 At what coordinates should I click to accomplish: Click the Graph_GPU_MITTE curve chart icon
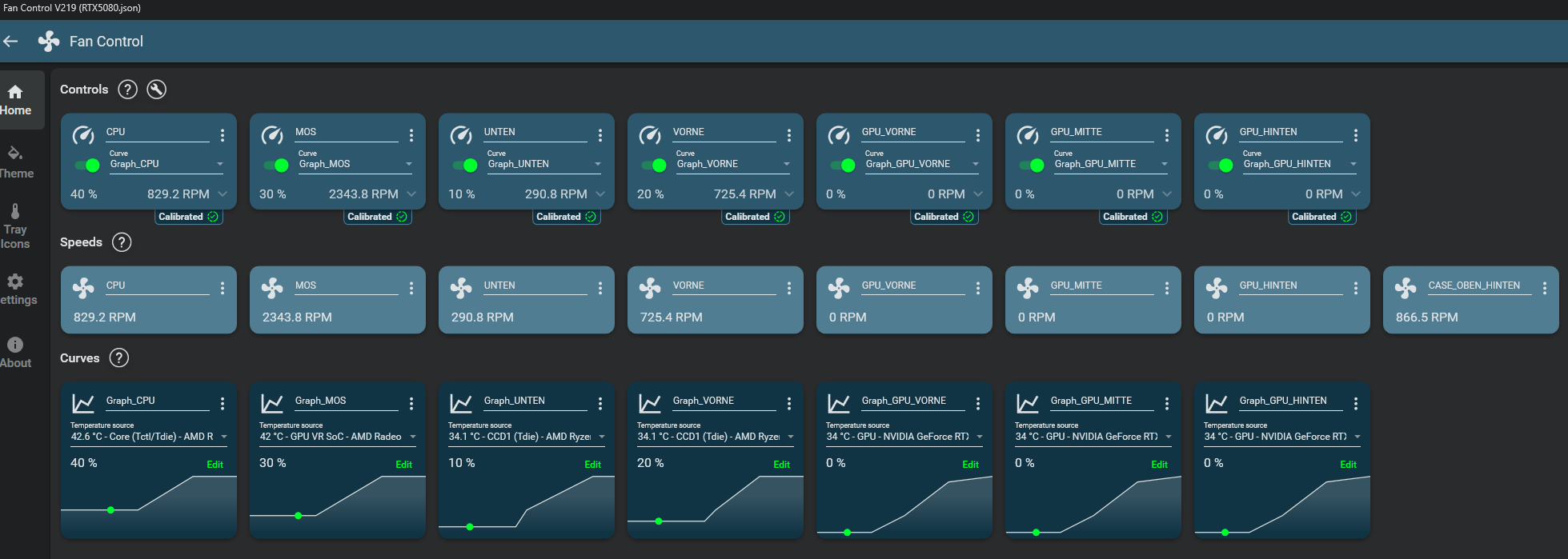pyautogui.click(x=1028, y=403)
